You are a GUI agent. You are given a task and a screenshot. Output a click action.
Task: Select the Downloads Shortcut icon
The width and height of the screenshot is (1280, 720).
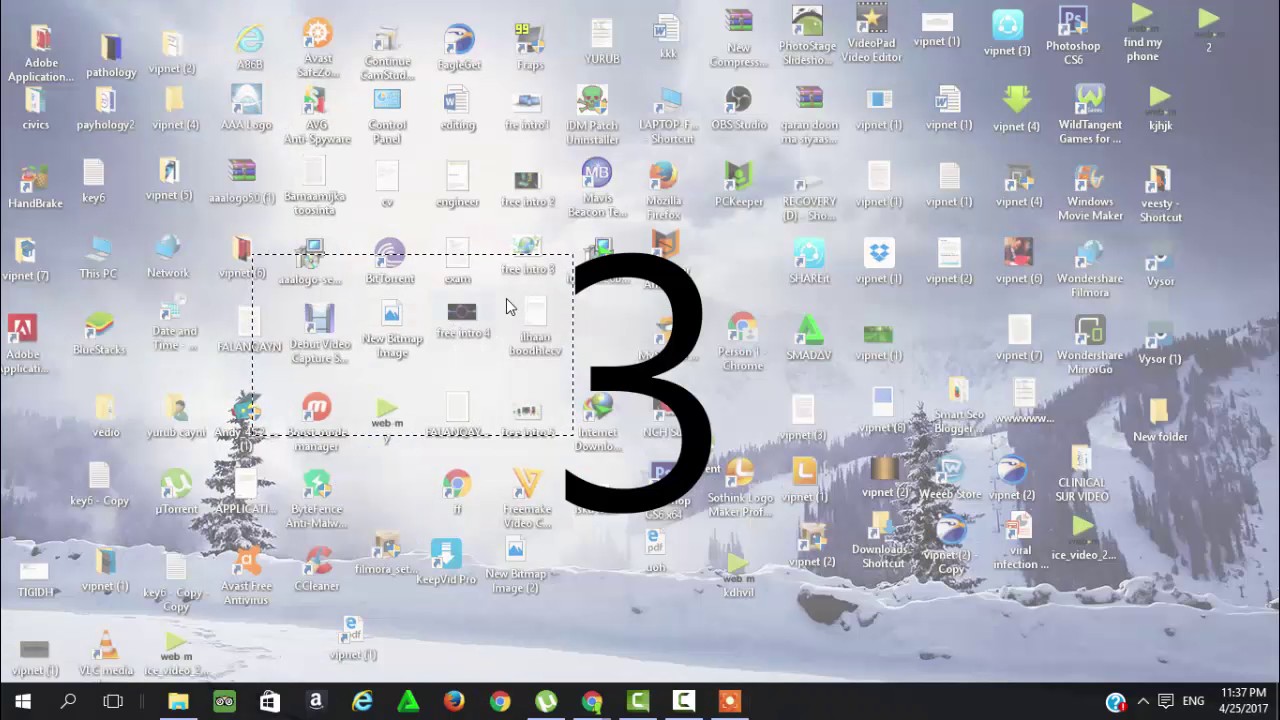(x=883, y=541)
